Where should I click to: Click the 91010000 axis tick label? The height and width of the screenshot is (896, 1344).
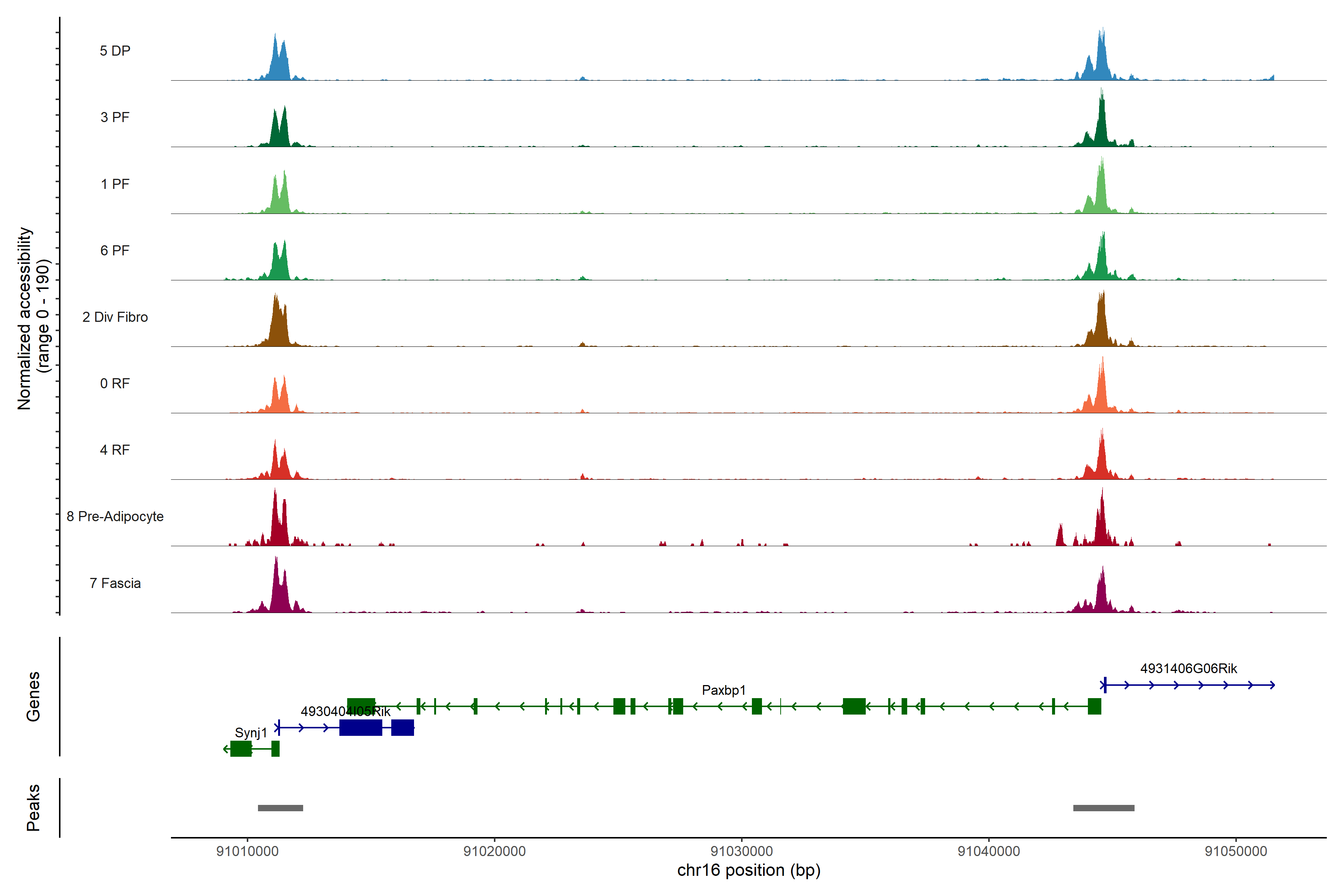(x=247, y=851)
